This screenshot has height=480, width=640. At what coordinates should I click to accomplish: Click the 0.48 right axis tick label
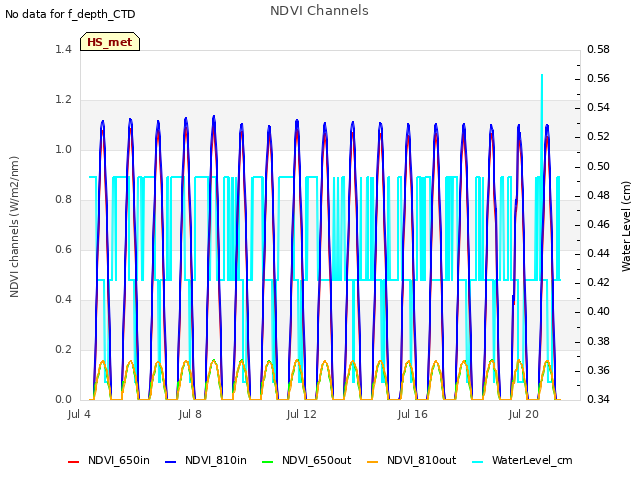[x=598, y=196]
